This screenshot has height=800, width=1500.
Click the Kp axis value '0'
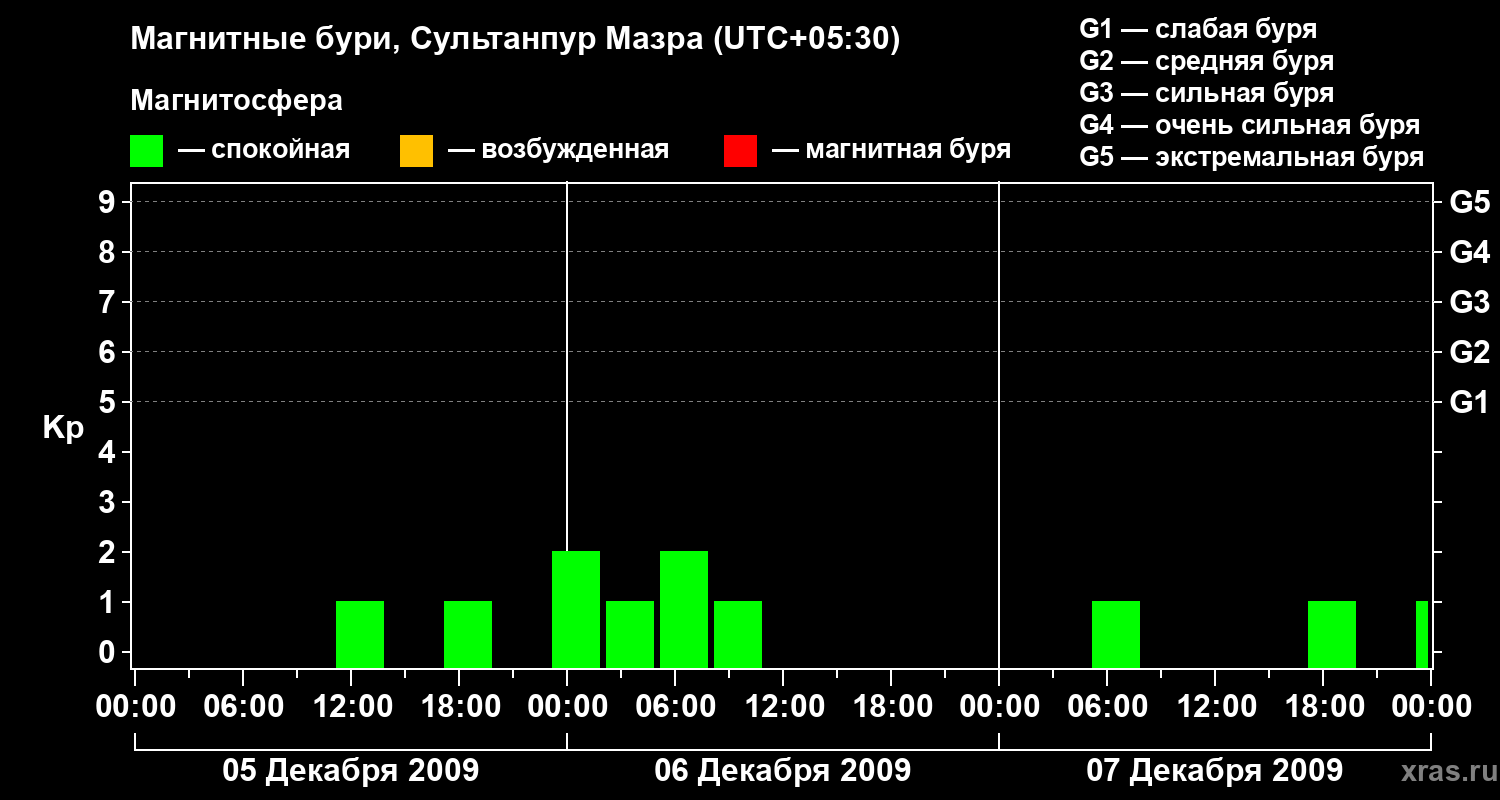tap(109, 652)
